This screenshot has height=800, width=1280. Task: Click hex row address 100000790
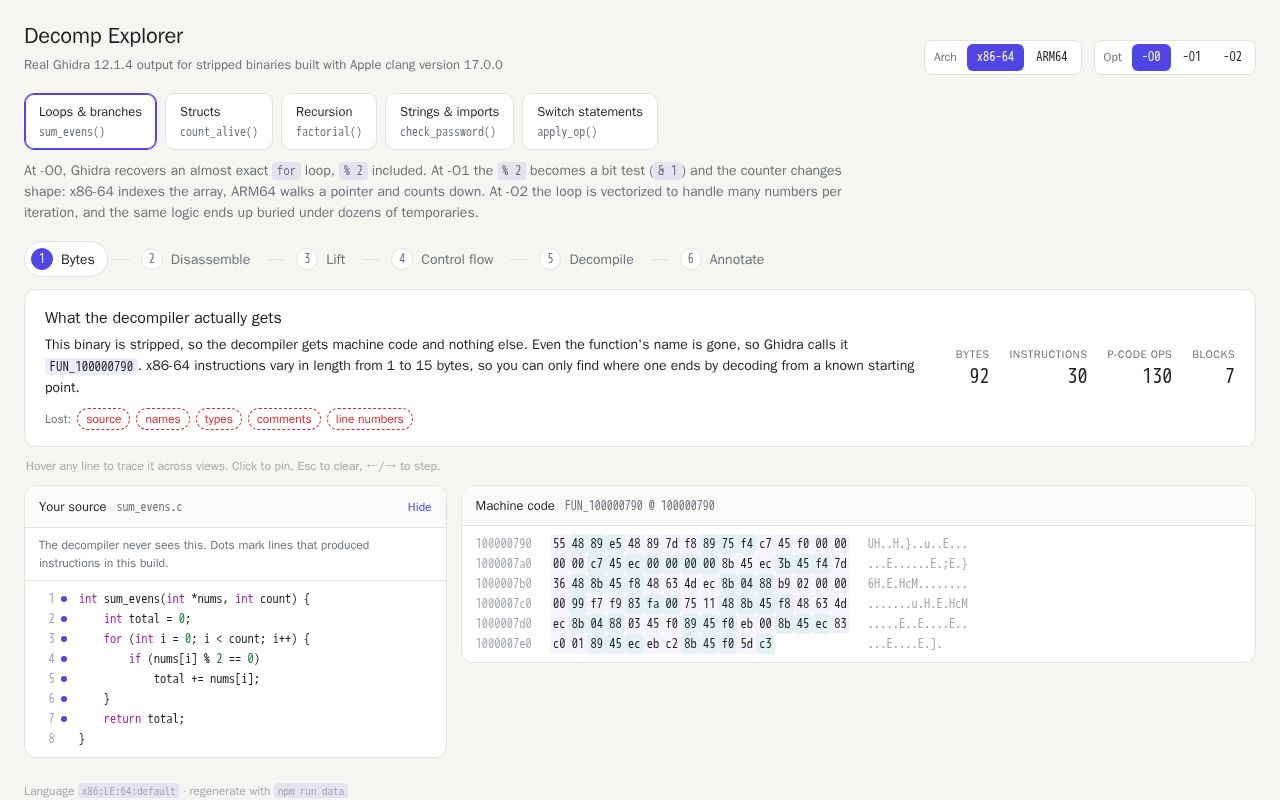[505, 544]
